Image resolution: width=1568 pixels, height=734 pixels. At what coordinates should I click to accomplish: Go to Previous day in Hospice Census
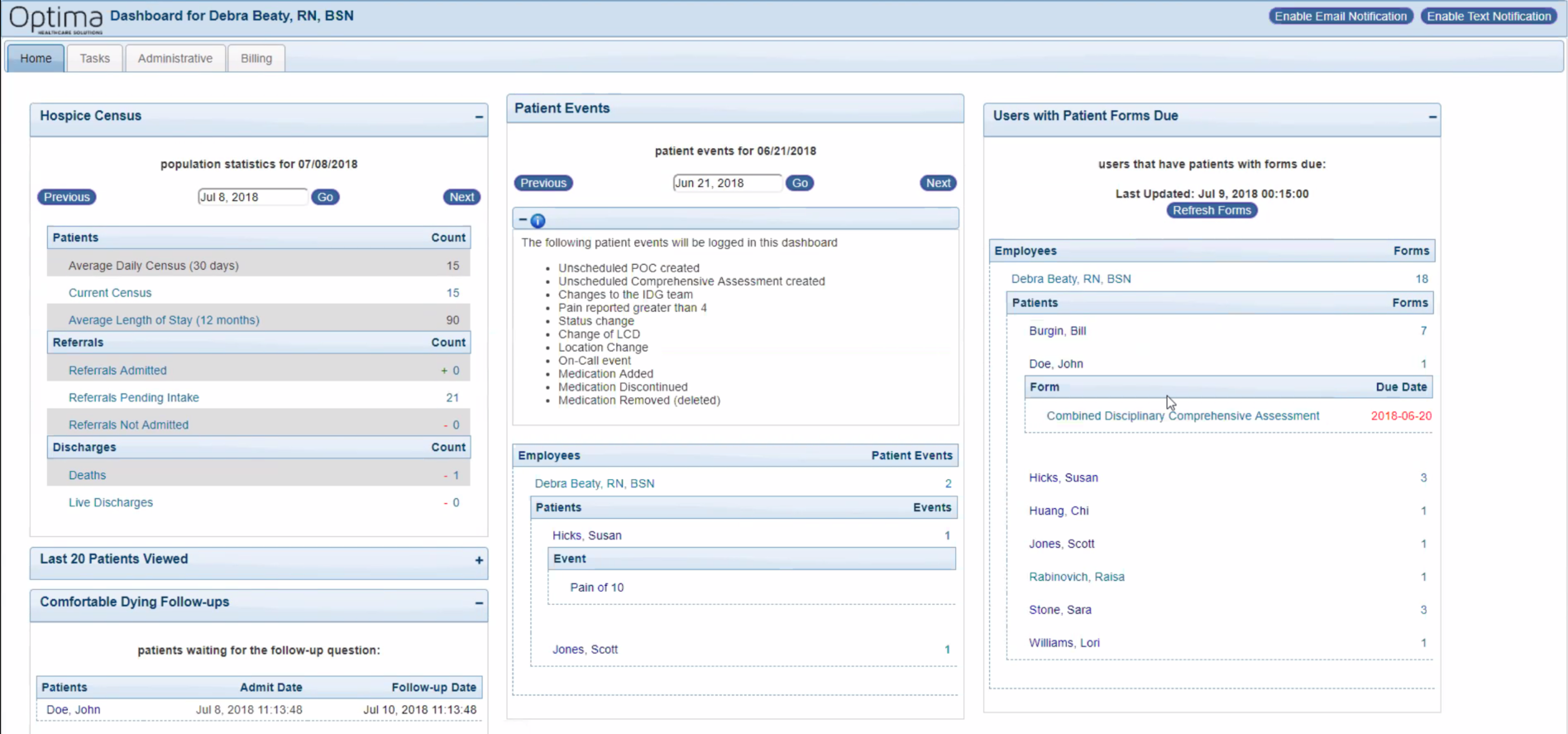point(67,197)
